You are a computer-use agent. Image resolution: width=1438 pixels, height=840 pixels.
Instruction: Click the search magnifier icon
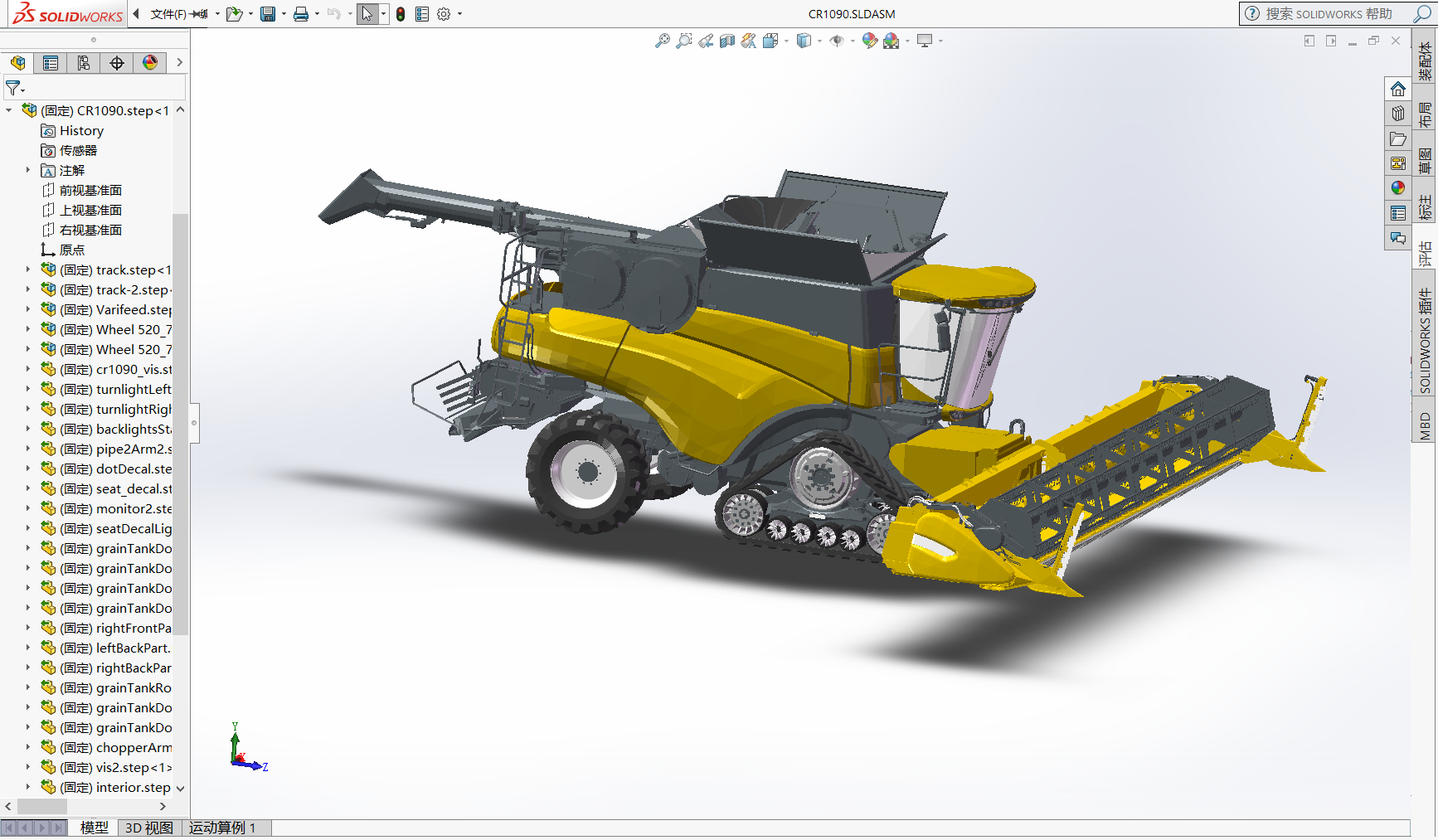point(1421,13)
